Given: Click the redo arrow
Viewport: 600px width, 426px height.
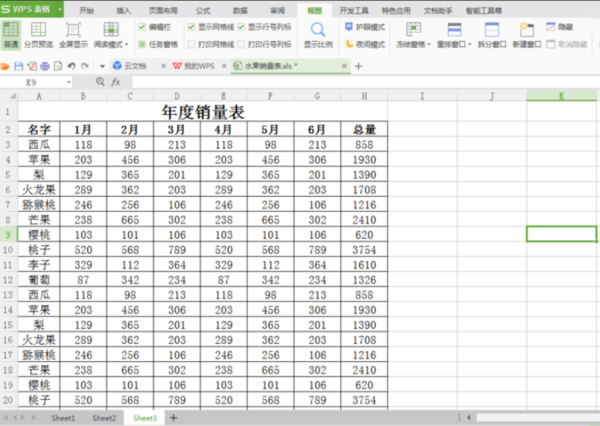Looking at the screenshot, I should tap(85, 66).
